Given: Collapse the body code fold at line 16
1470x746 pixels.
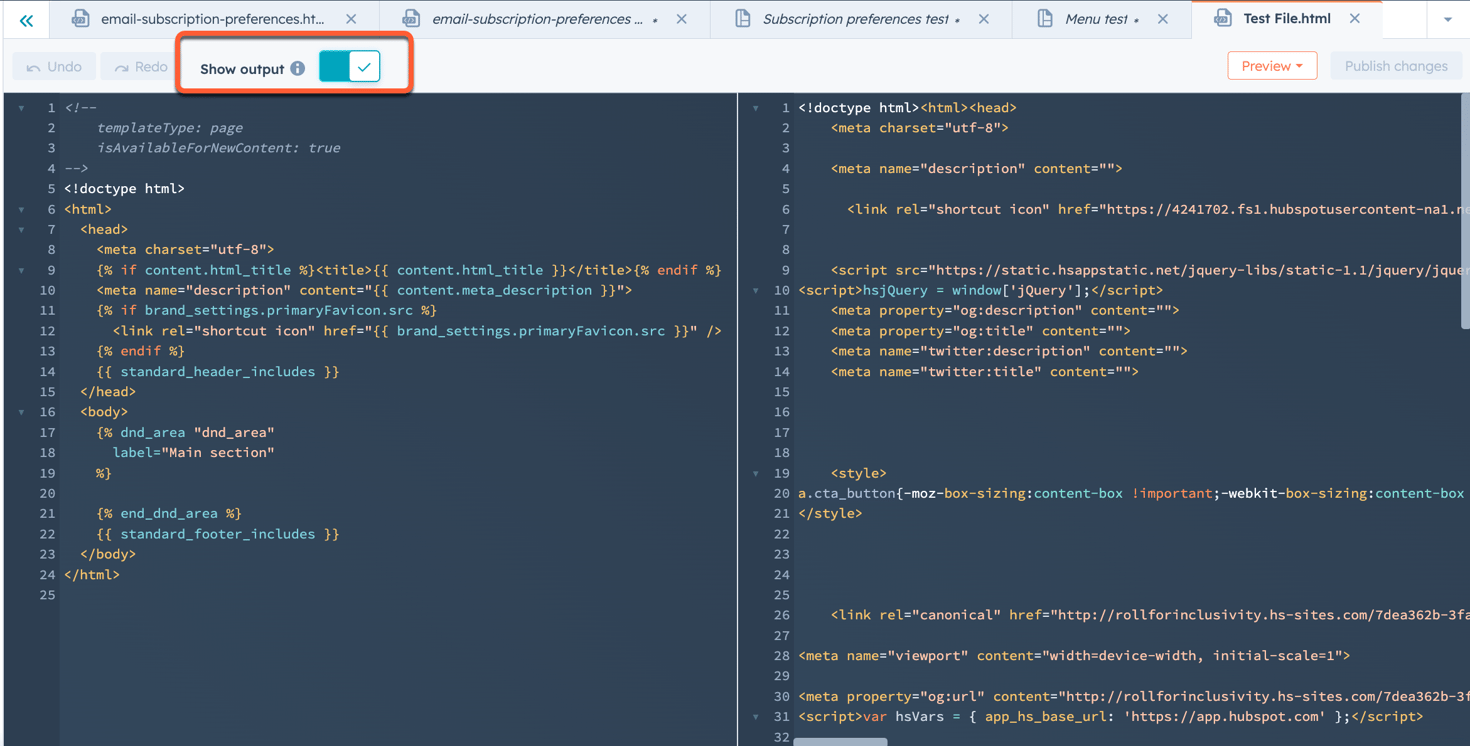Looking at the screenshot, I should (23, 411).
